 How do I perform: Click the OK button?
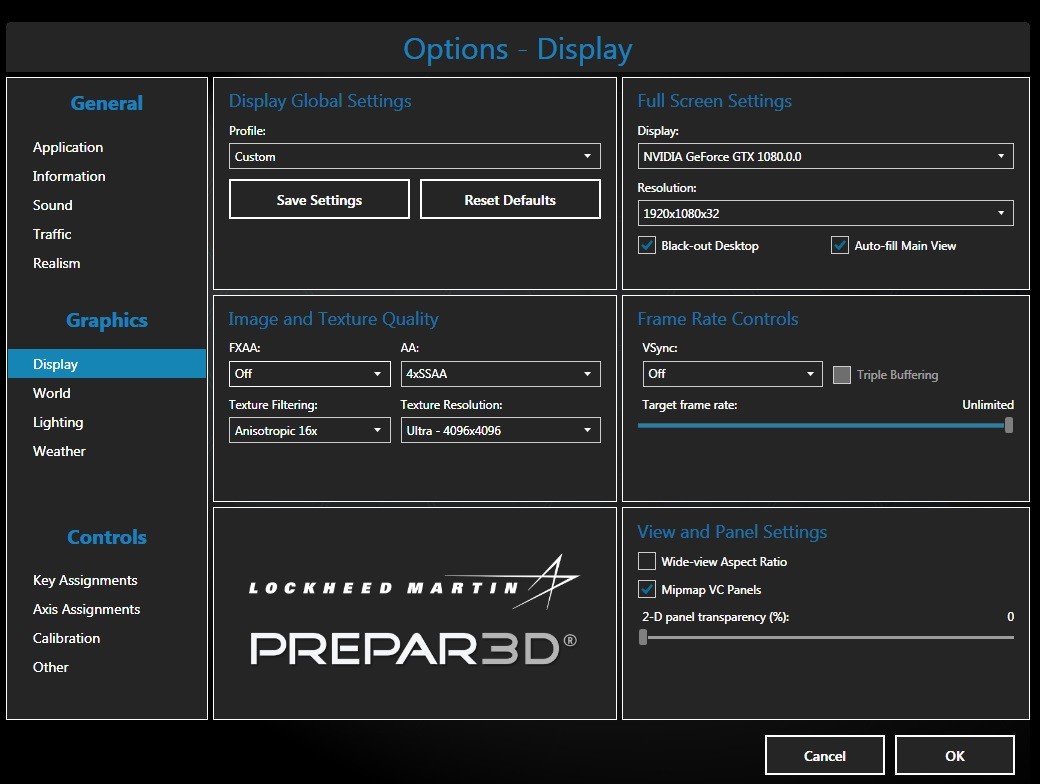[954, 755]
